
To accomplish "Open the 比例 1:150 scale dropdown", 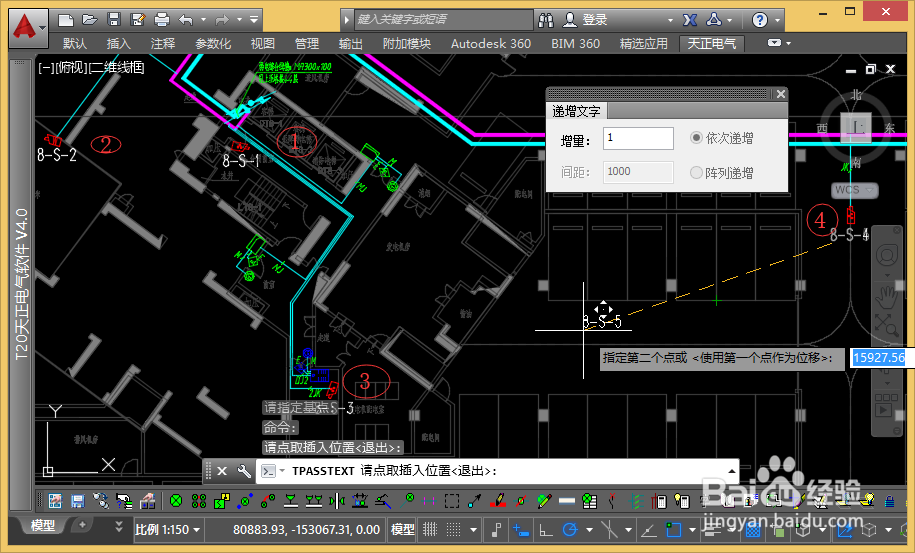I will [168, 530].
